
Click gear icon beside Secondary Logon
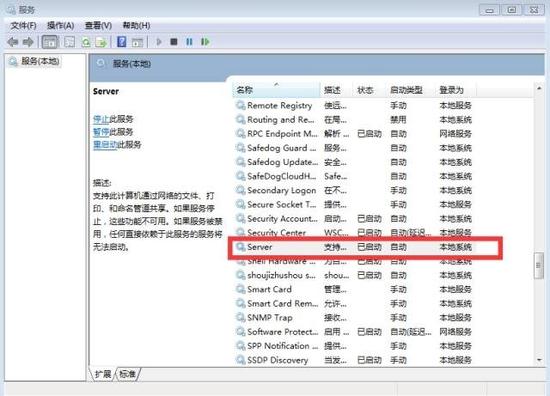(240, 190)
